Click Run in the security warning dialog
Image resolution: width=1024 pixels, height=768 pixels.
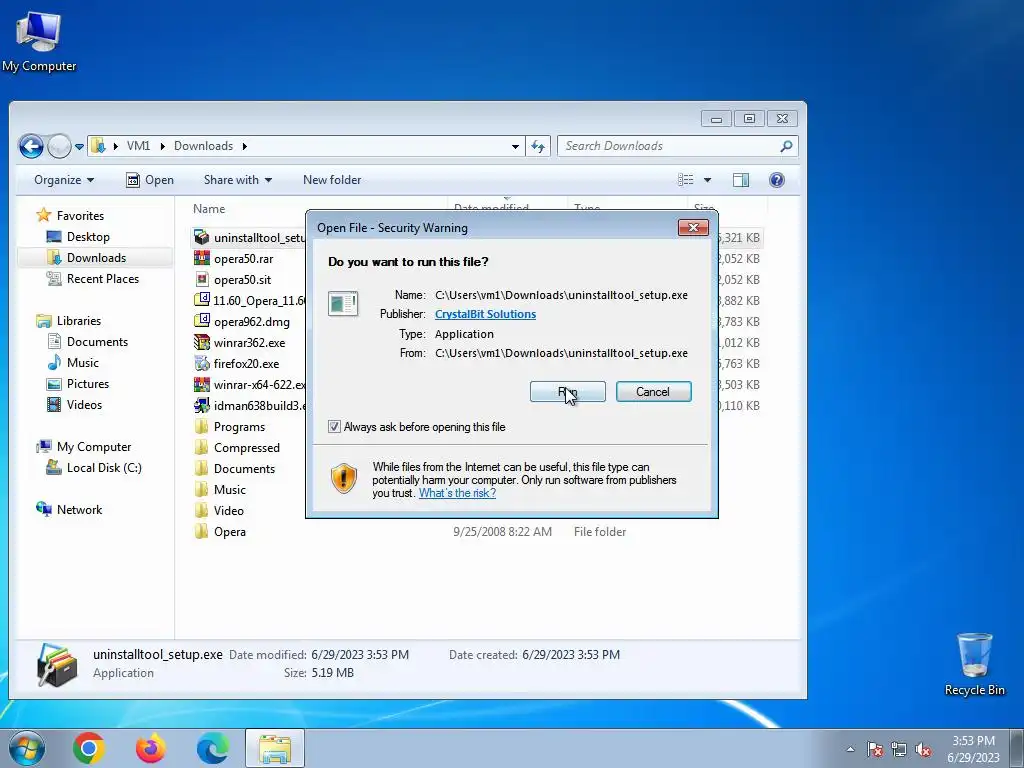[568, 392]
